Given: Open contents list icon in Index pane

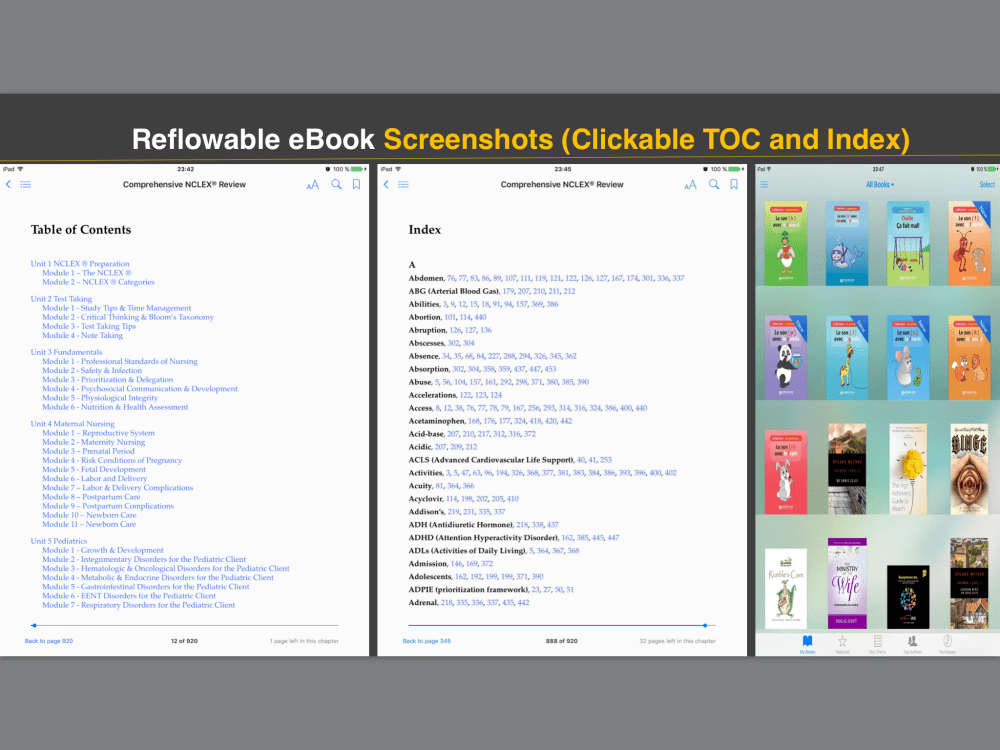Looking at the screenshot, I should (x=403, y=184).
